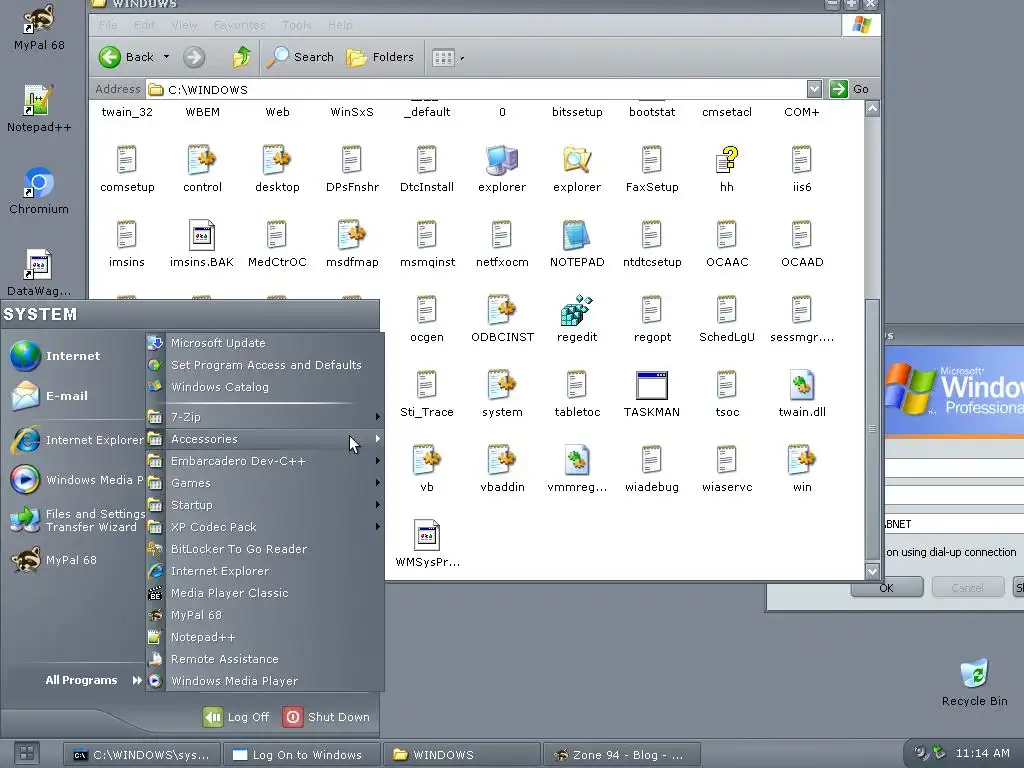Launch Windows Media Player from programs list

264,681
